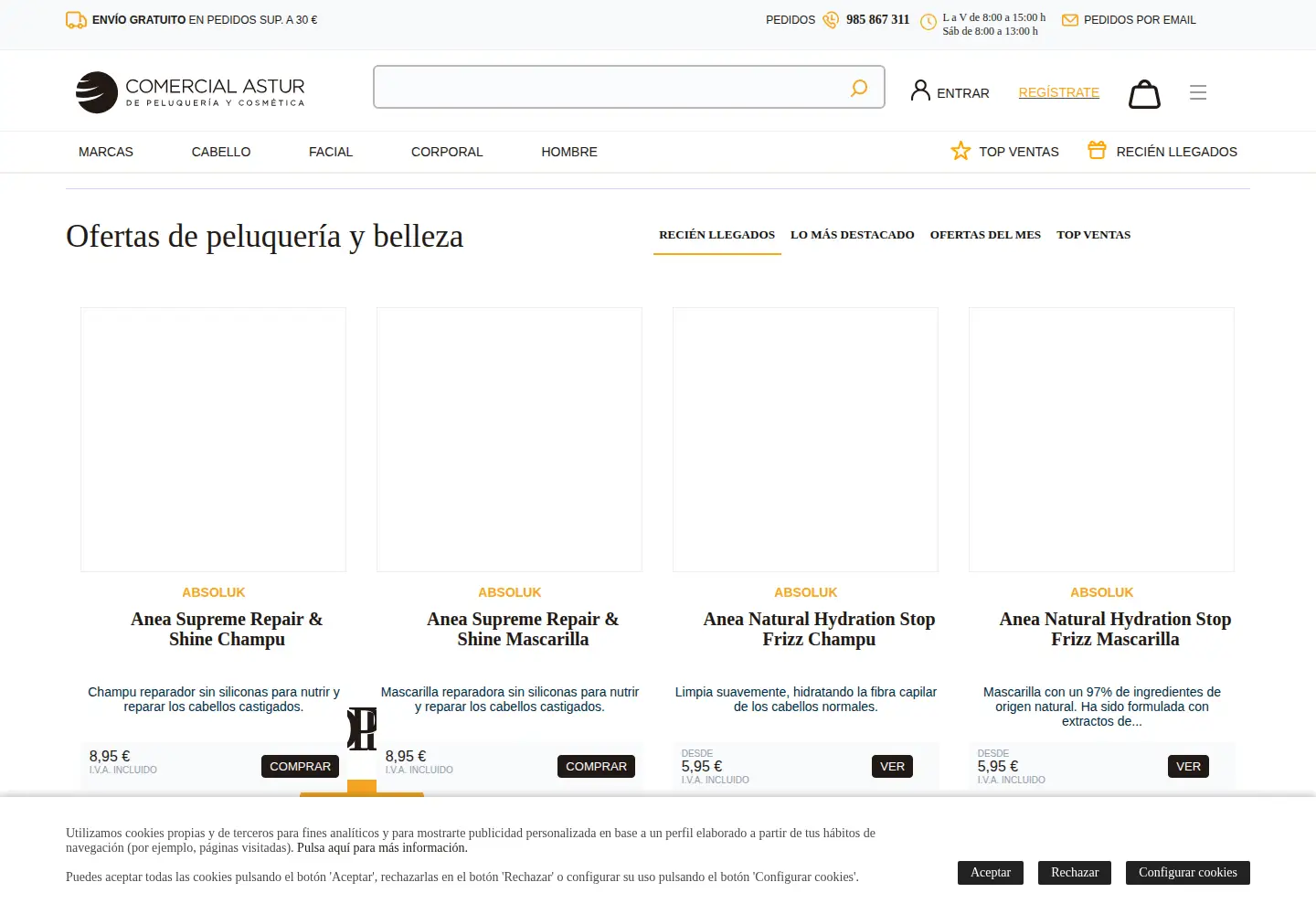Open the FACIAL category menu
Viewport: 1316px width, 914px height.
pos(331,152)
